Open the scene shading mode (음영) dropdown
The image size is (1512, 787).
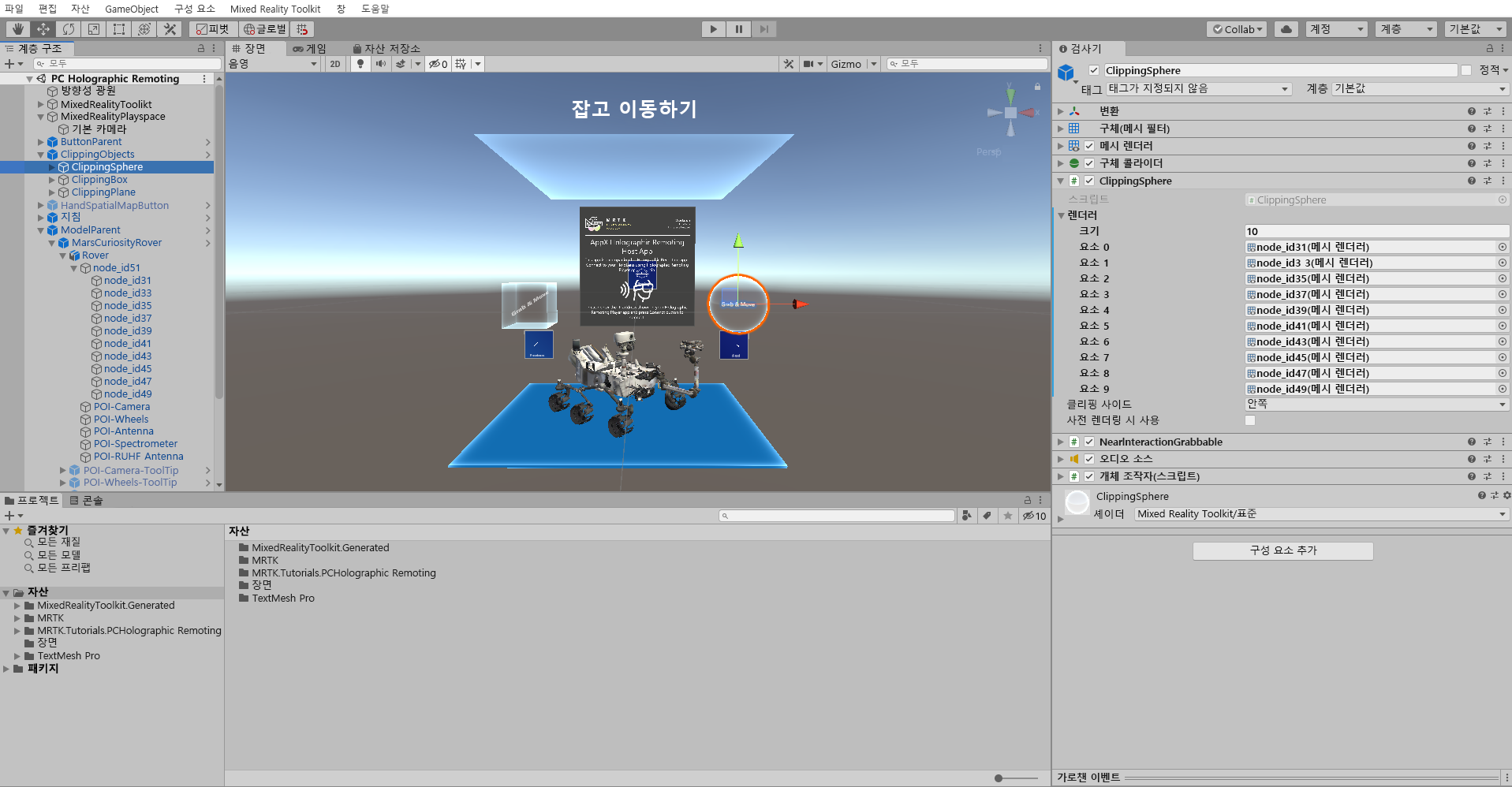pos(273,64)
